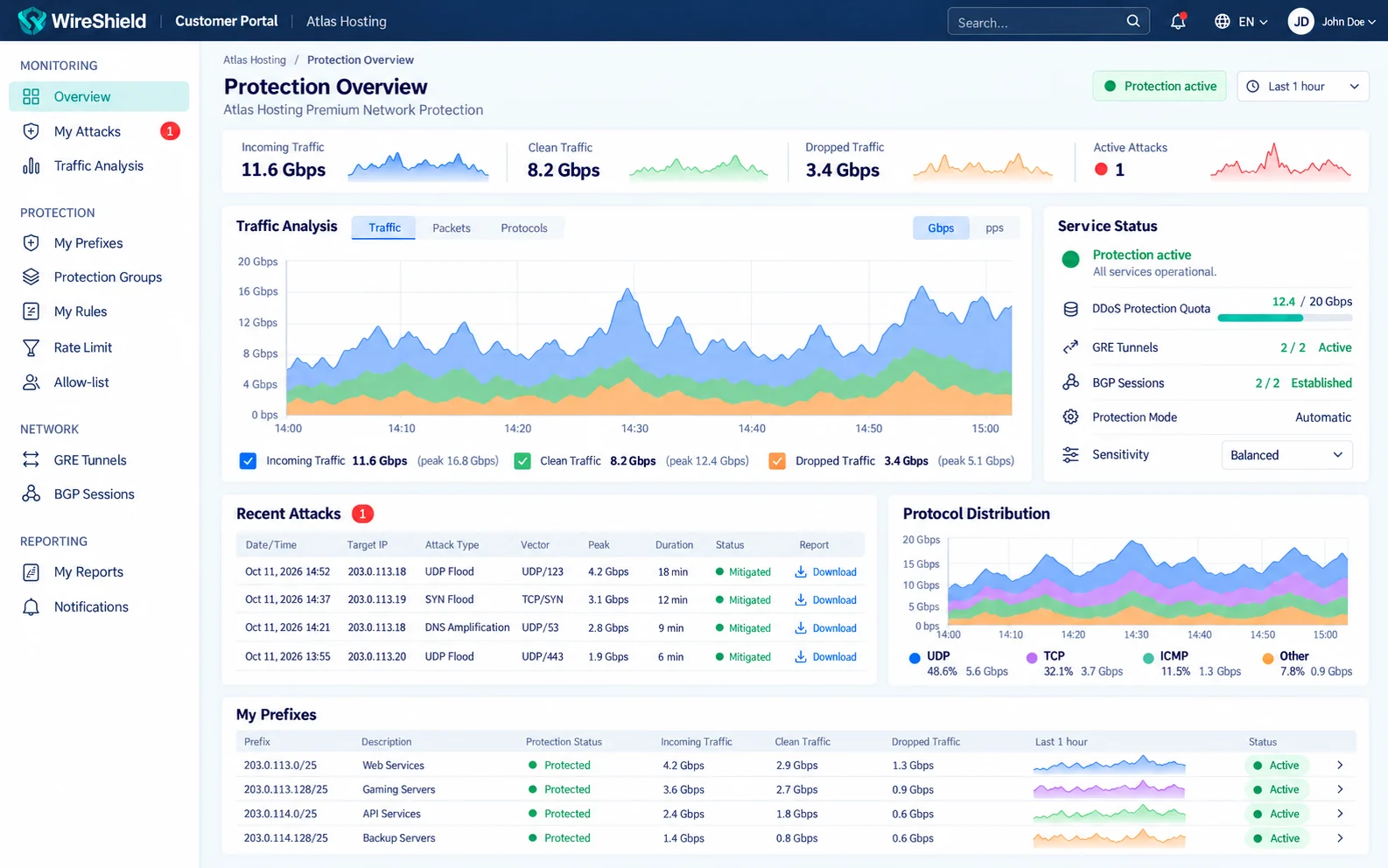Download the DNS Amplification attack report
This screenshot has height=868, width=1388.
pos(825,628)
